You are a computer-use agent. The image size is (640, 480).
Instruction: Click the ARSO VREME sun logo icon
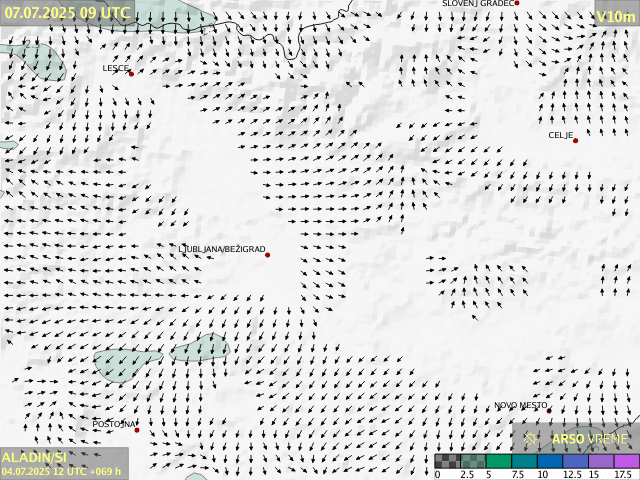pyautogui.click(x=530, y=439)
